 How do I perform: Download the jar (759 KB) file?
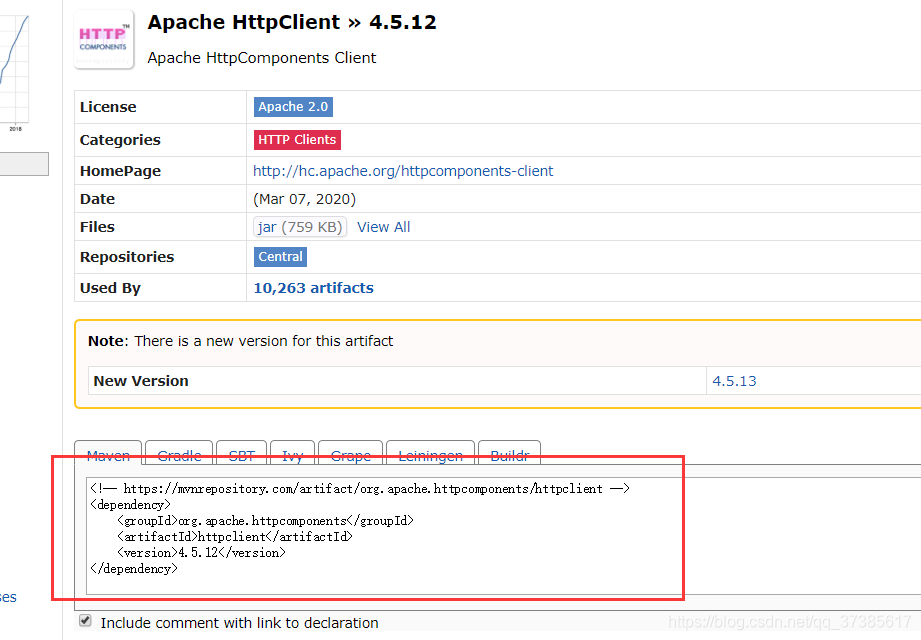[300, 227]
